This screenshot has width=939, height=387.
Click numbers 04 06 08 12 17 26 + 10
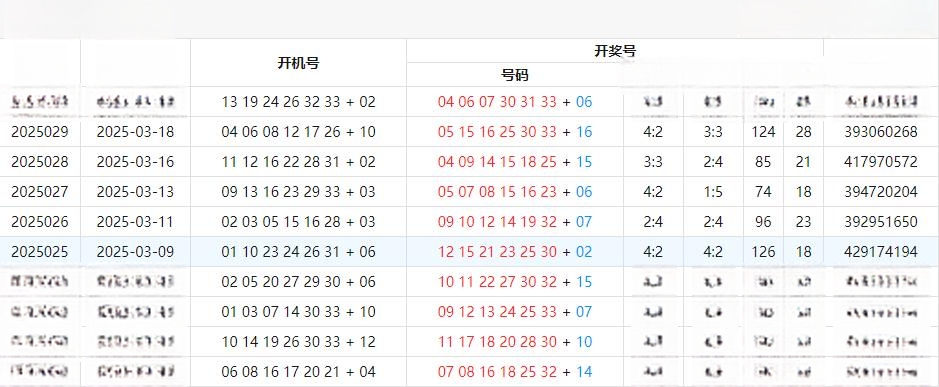click(298, 132)
